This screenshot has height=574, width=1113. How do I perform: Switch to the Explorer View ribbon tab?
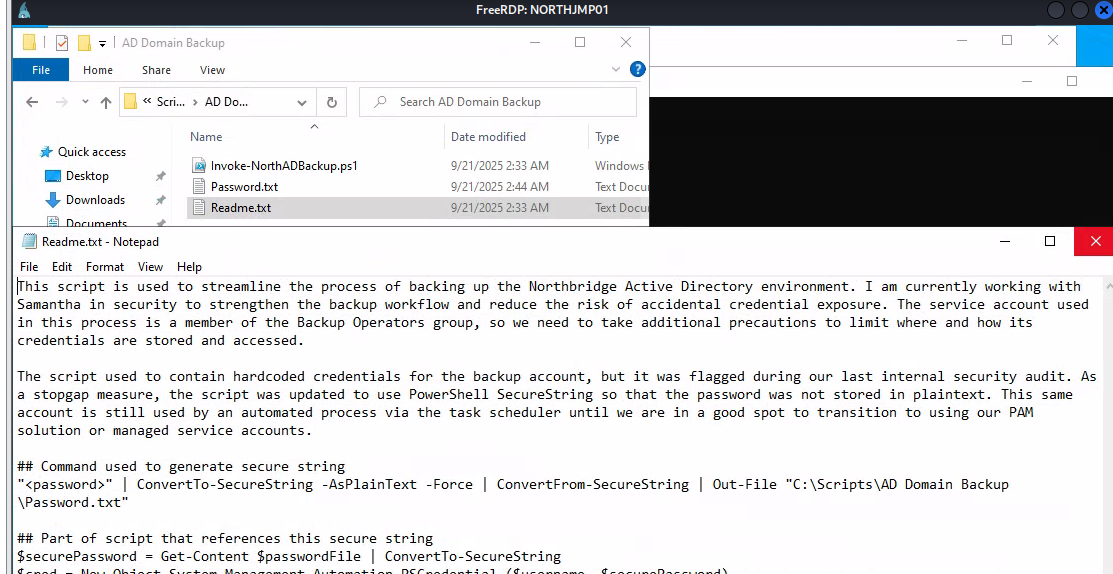point(212,70)
